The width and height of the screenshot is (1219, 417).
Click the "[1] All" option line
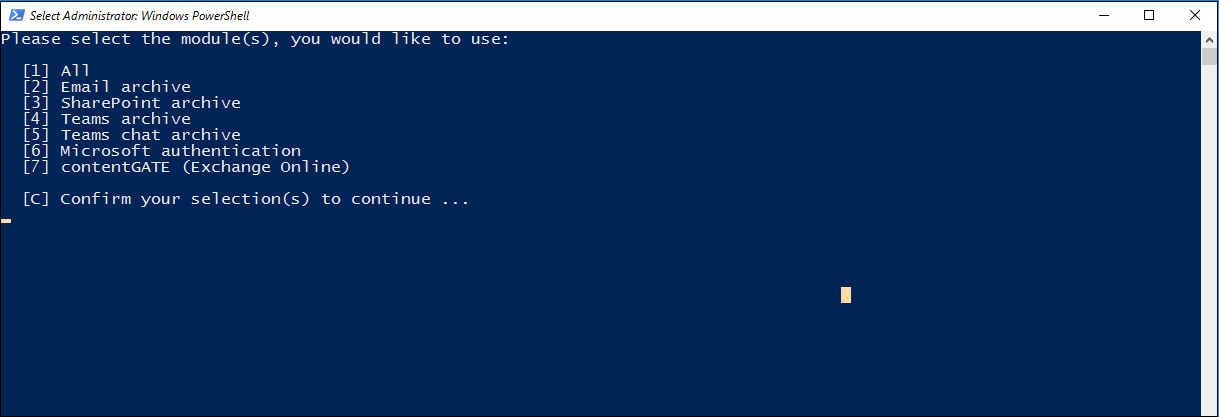pos(56,71)
